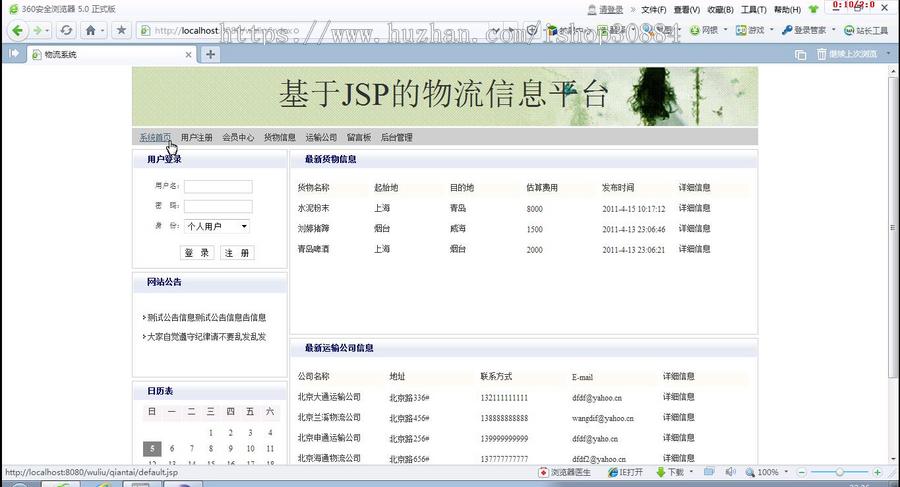Open 站长工具 toolbar icon
This screenshot has width=900, height=487.
point(866,30)
